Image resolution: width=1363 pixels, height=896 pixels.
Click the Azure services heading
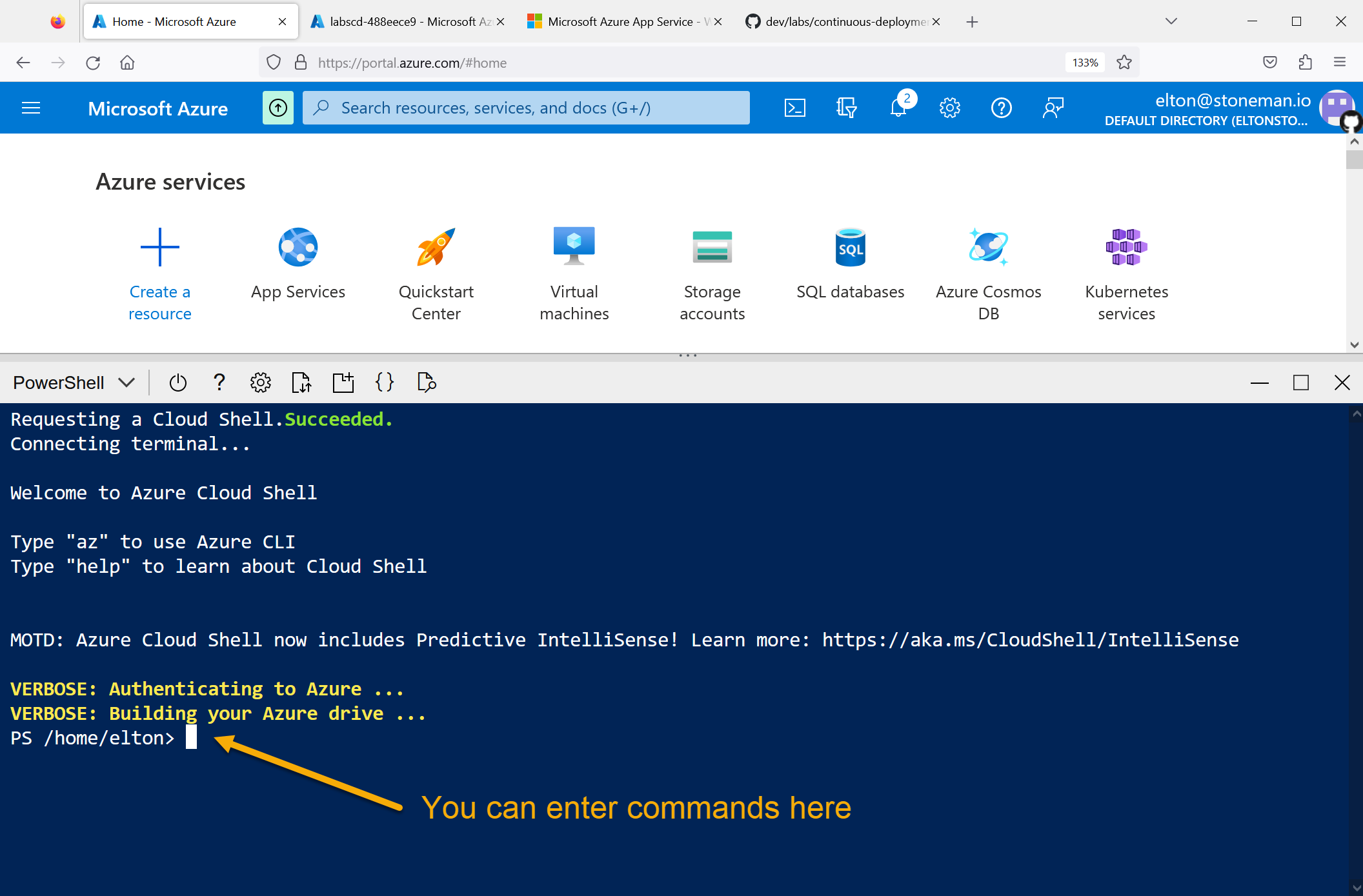coord(170,182)
